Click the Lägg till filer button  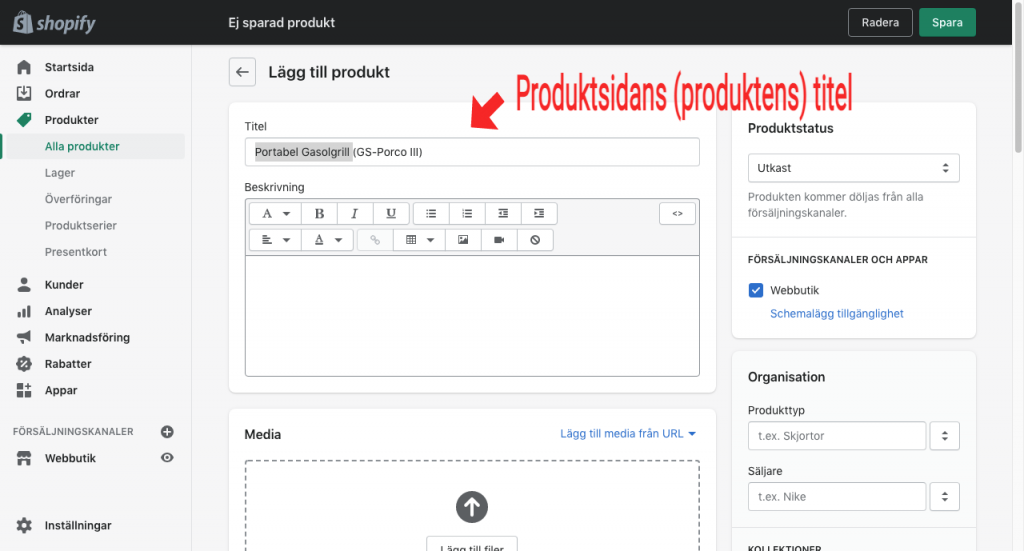point(472,544)
